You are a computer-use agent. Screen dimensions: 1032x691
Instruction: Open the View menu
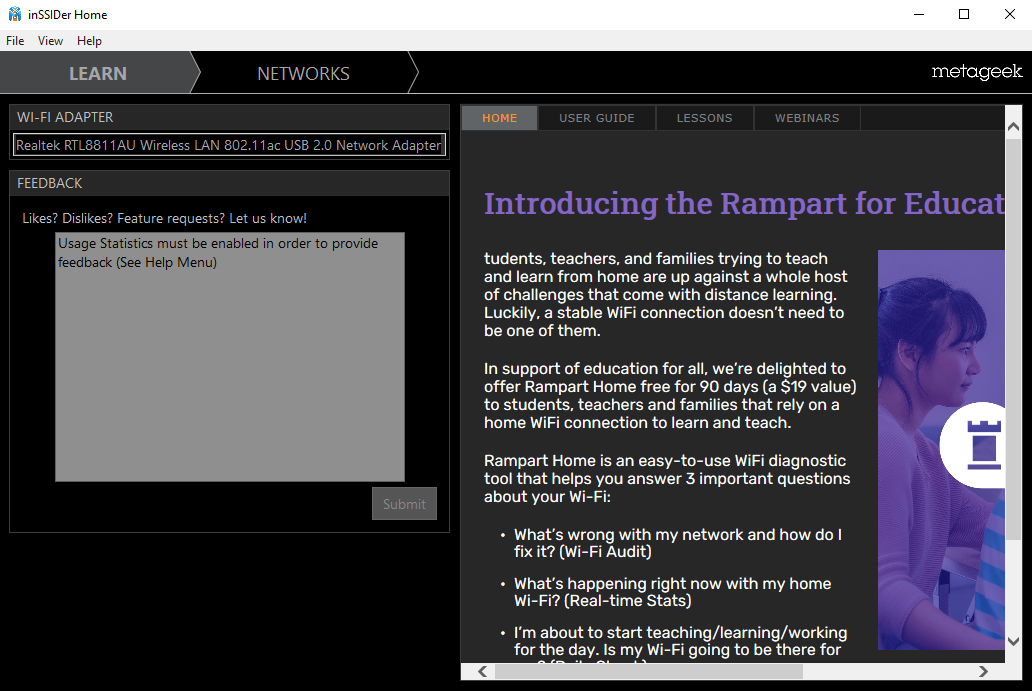pyautogui.click(x=50, y=41)
